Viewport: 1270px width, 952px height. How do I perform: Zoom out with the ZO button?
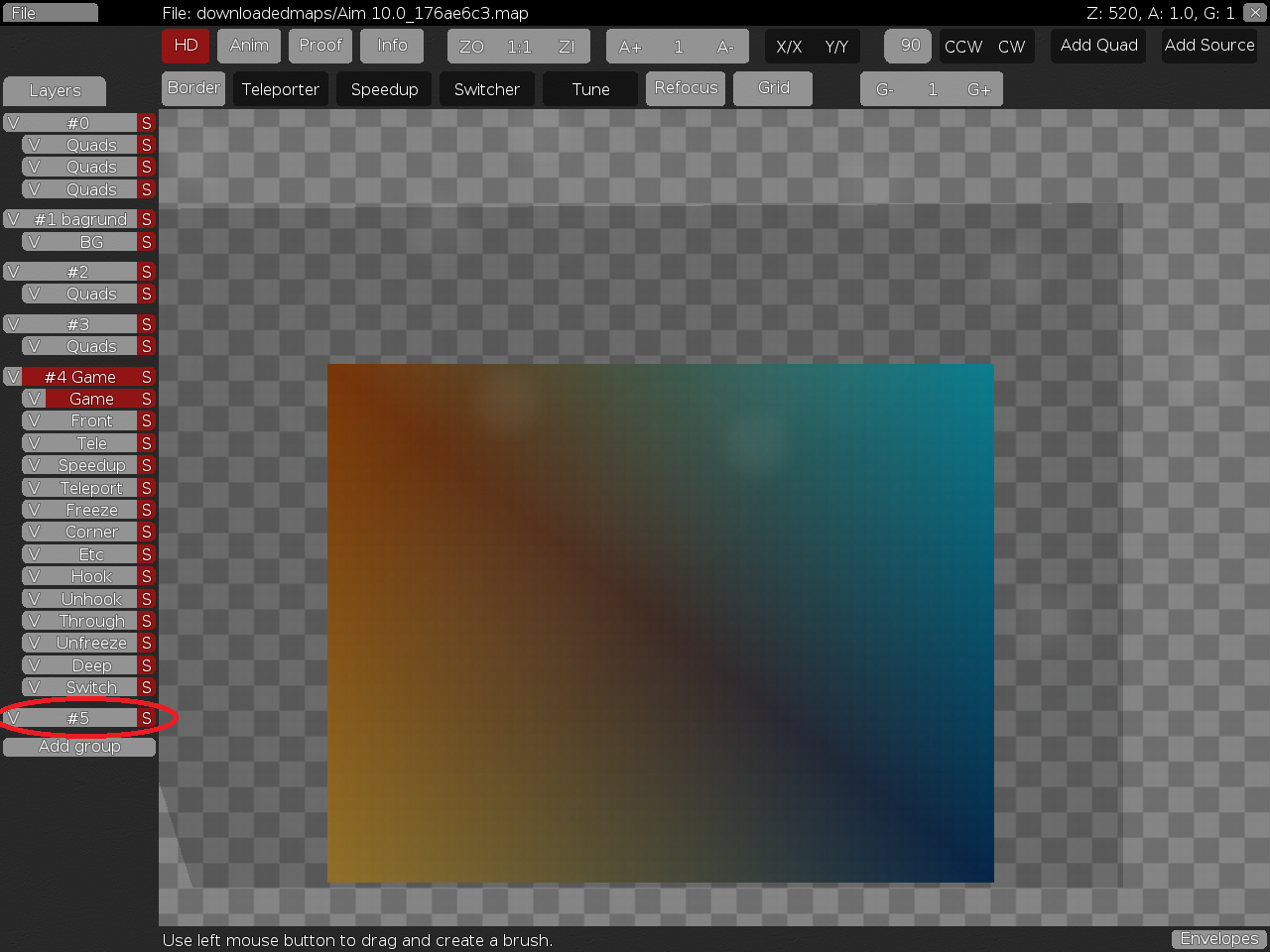[x=471, y=47]
